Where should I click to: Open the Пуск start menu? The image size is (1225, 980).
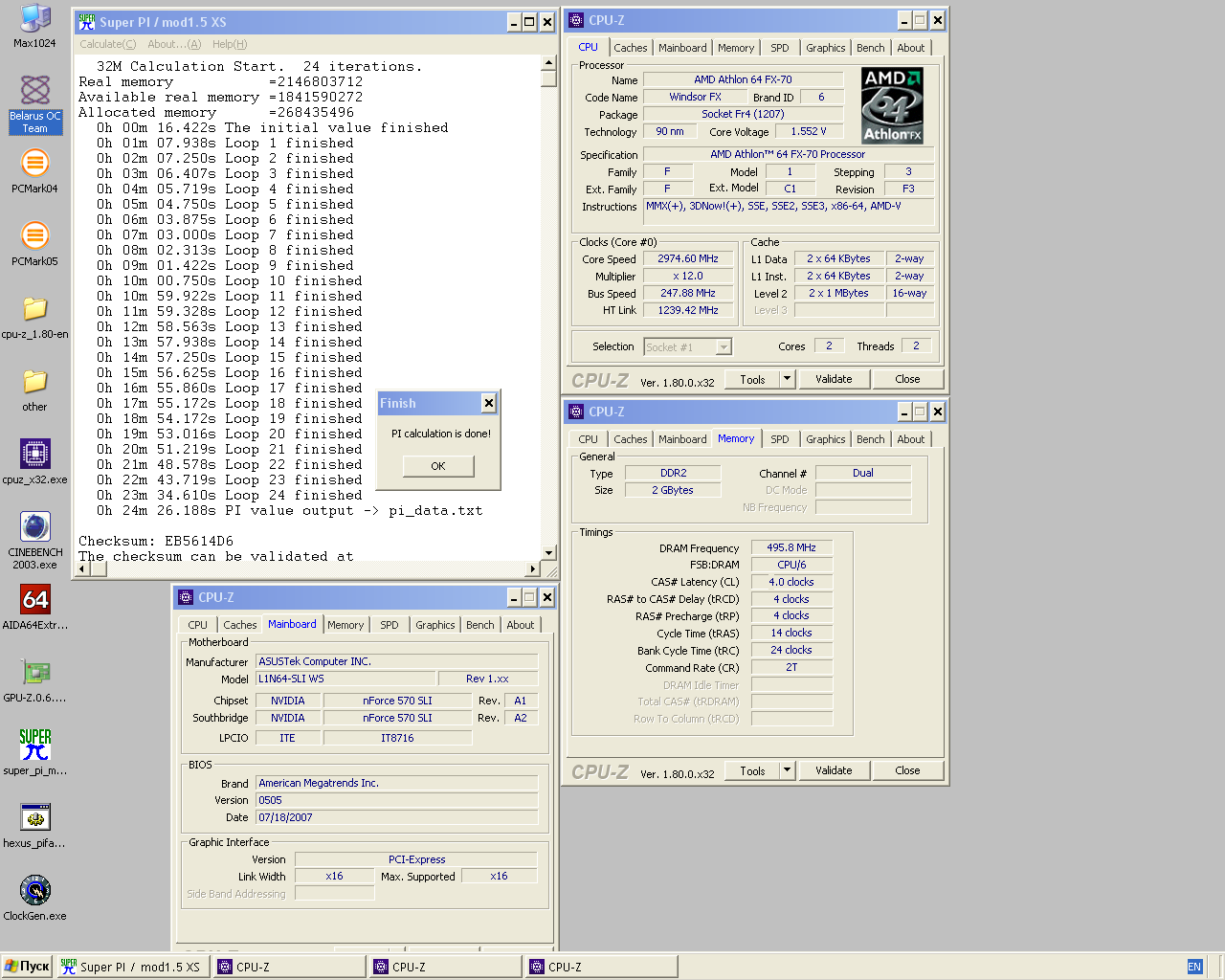pos(27,967)
